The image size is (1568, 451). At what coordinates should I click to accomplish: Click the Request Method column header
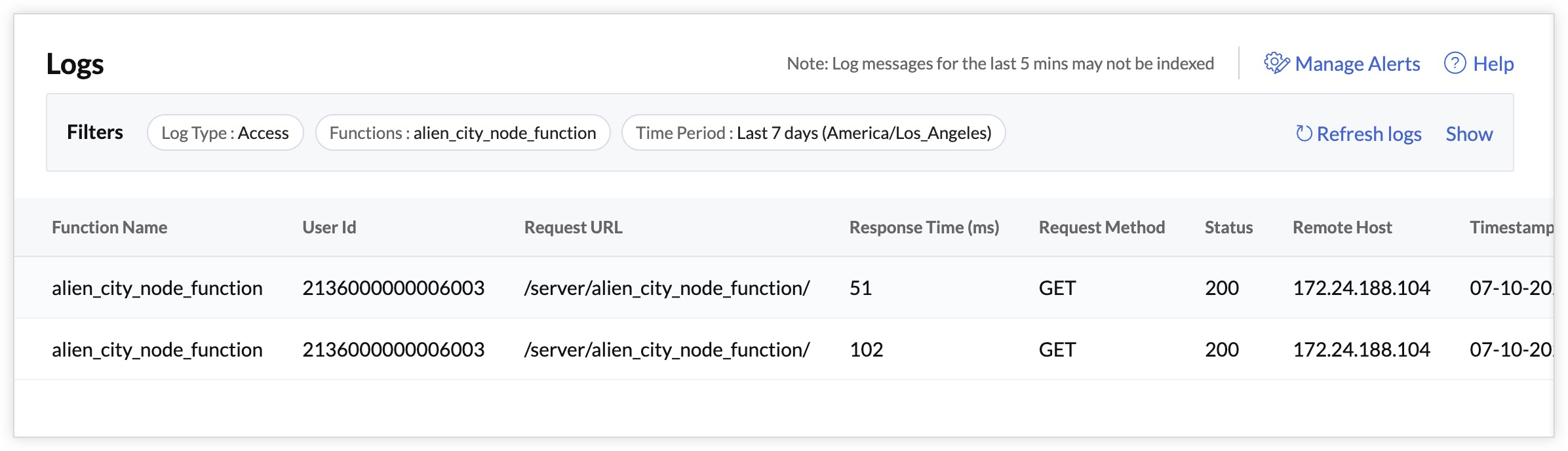(1101, 227)
